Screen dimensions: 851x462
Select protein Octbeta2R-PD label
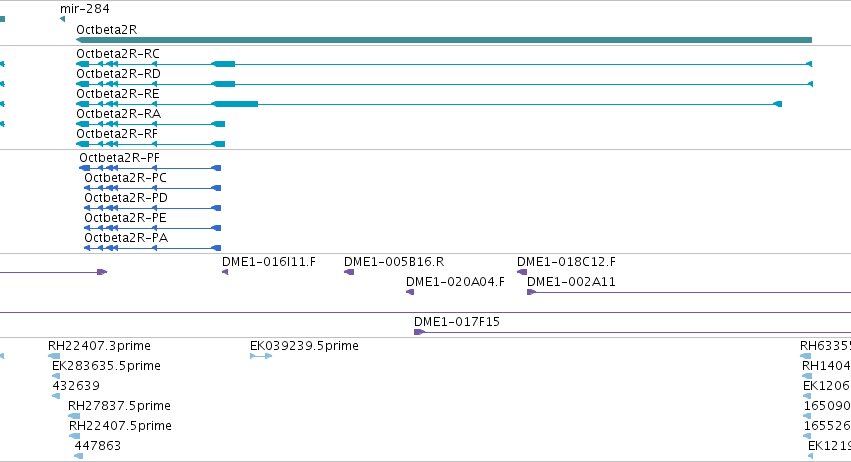(126, 198)
